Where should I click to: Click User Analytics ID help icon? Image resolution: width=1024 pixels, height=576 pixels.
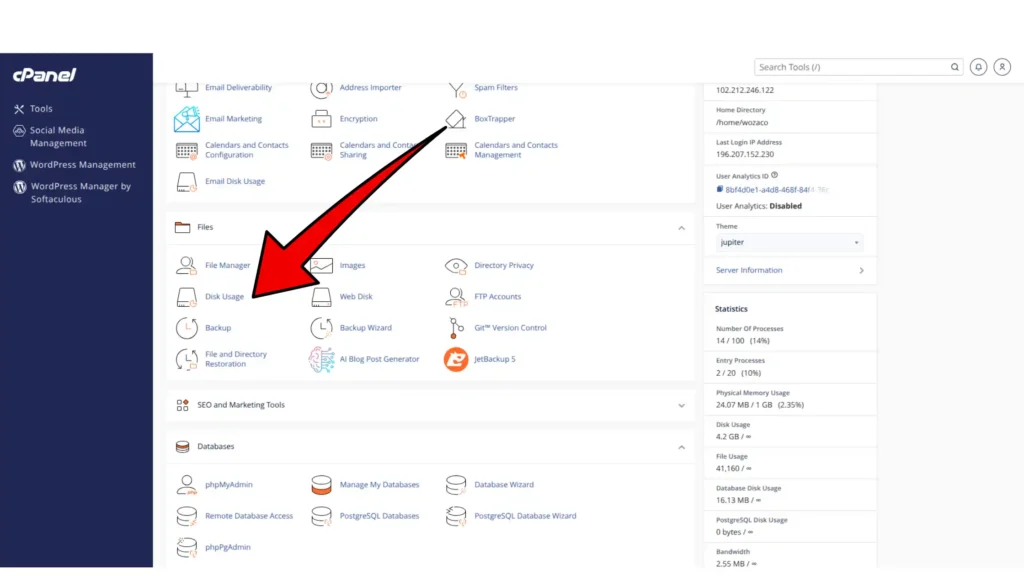pyautogui.click(x=774, y=175)
